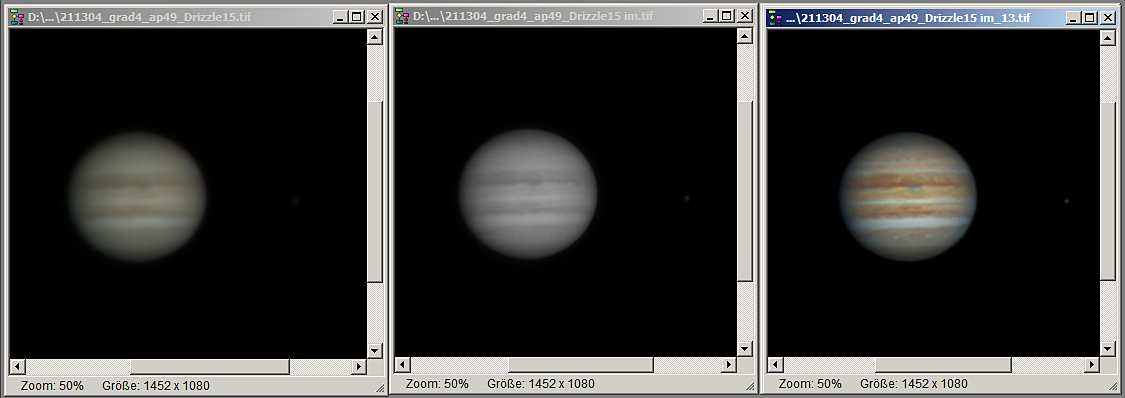
Task: Click resize grip of Drizzle15.tif window
Action: pyautogui.click(x=380, y=389)
